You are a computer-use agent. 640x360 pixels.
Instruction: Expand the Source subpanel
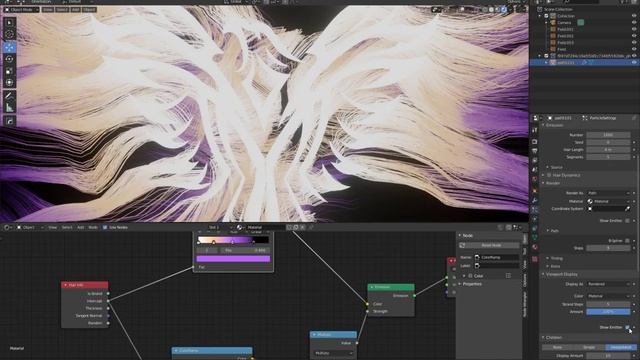click(556, 167)
